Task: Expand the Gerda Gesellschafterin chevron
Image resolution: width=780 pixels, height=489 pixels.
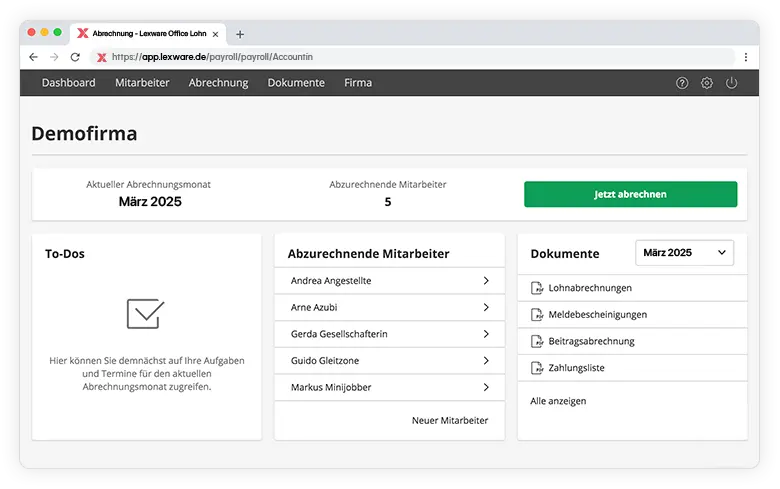Action: pyautogui.click(x=486, y=334)
